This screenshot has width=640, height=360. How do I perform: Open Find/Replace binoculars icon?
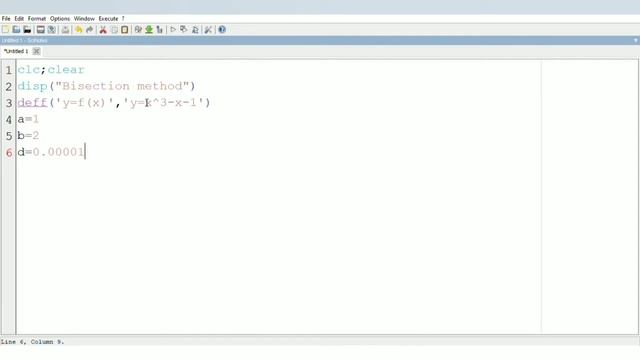click(x=138, y=30)
